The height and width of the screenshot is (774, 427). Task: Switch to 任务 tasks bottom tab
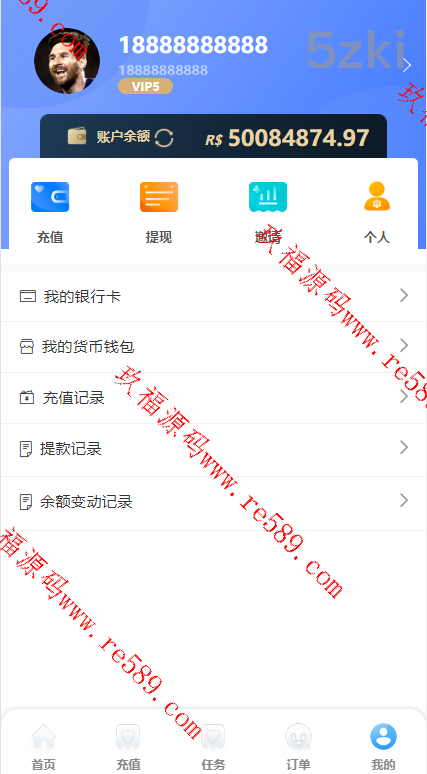[213, 747]
